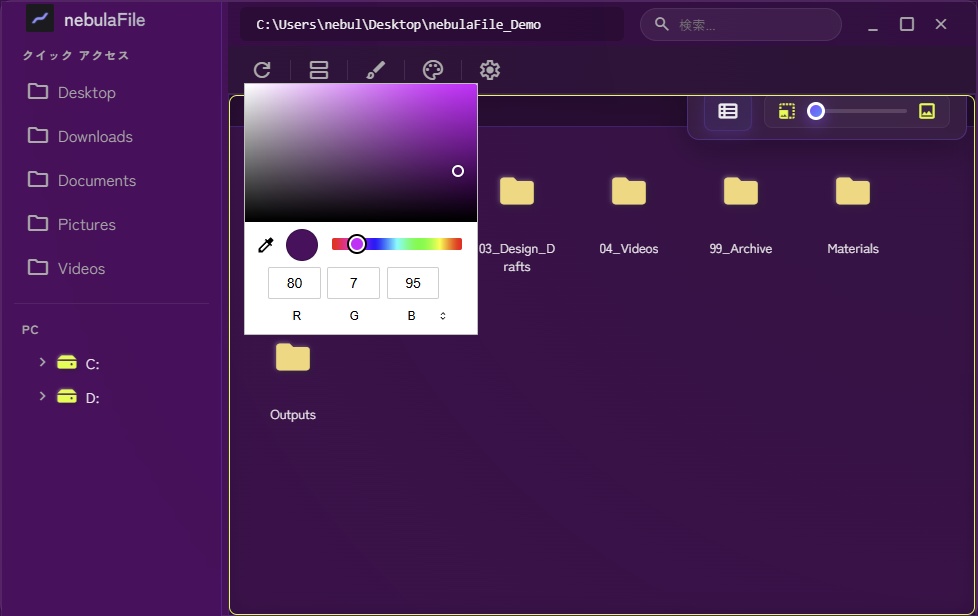Open the color palette theme icon
This screenshot has height=616, width=978.
coord(433,70)
